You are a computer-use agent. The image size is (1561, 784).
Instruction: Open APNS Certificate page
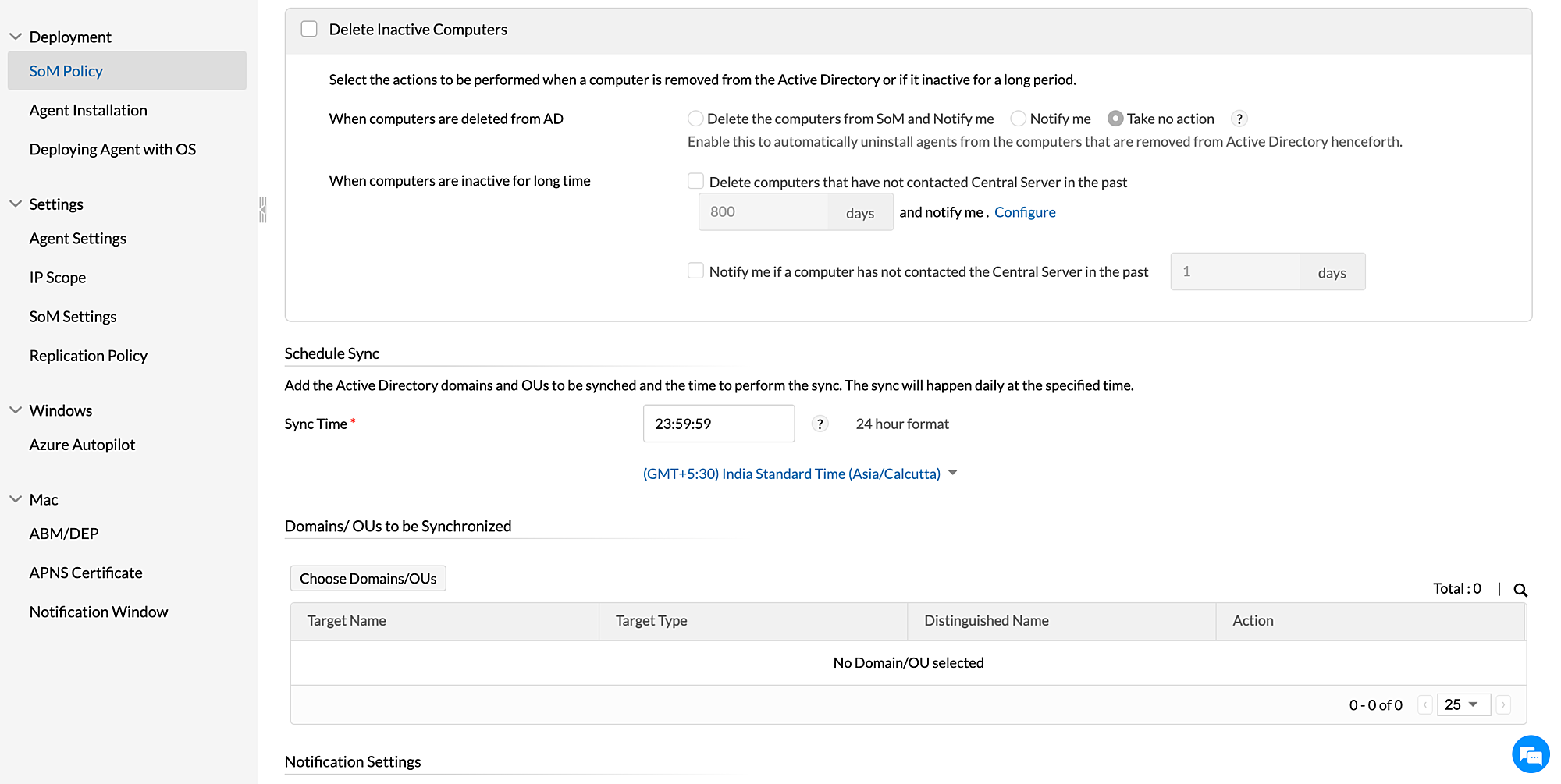click(x=86, y=573)
